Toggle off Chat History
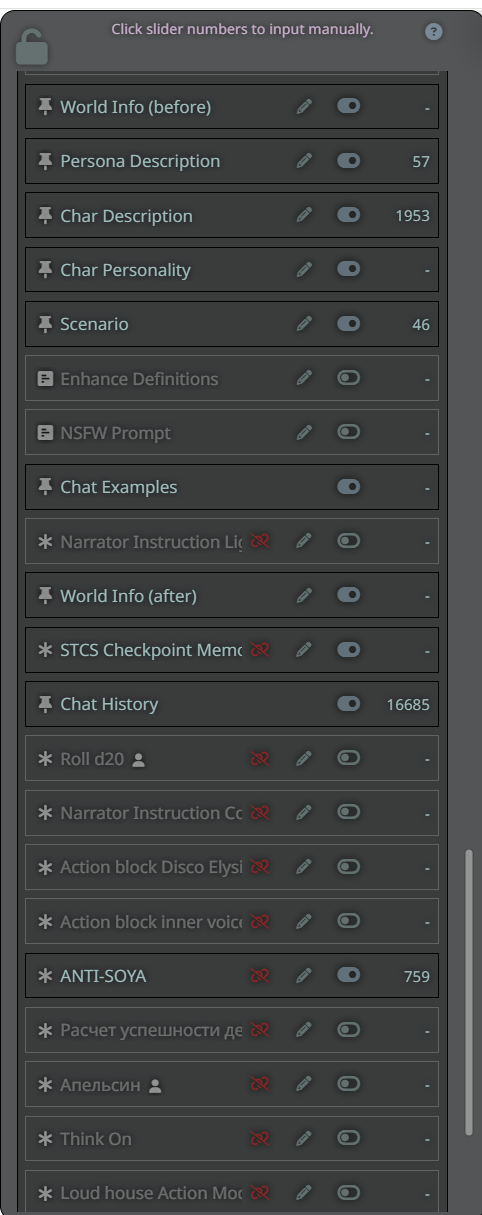 [x=348, y=704]
